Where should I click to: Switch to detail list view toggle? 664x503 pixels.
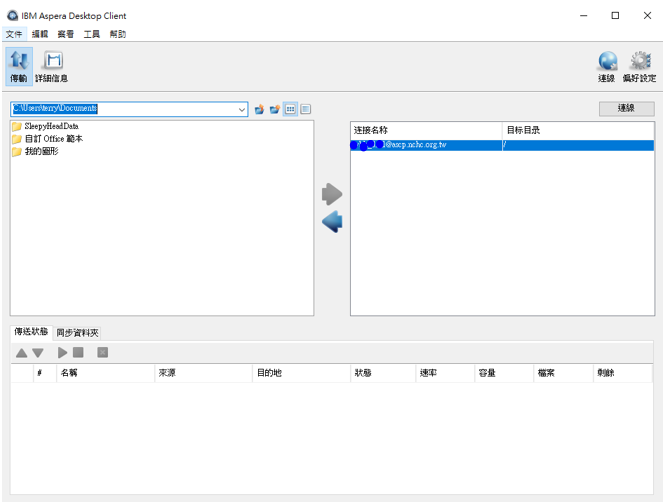pos(306,109)
